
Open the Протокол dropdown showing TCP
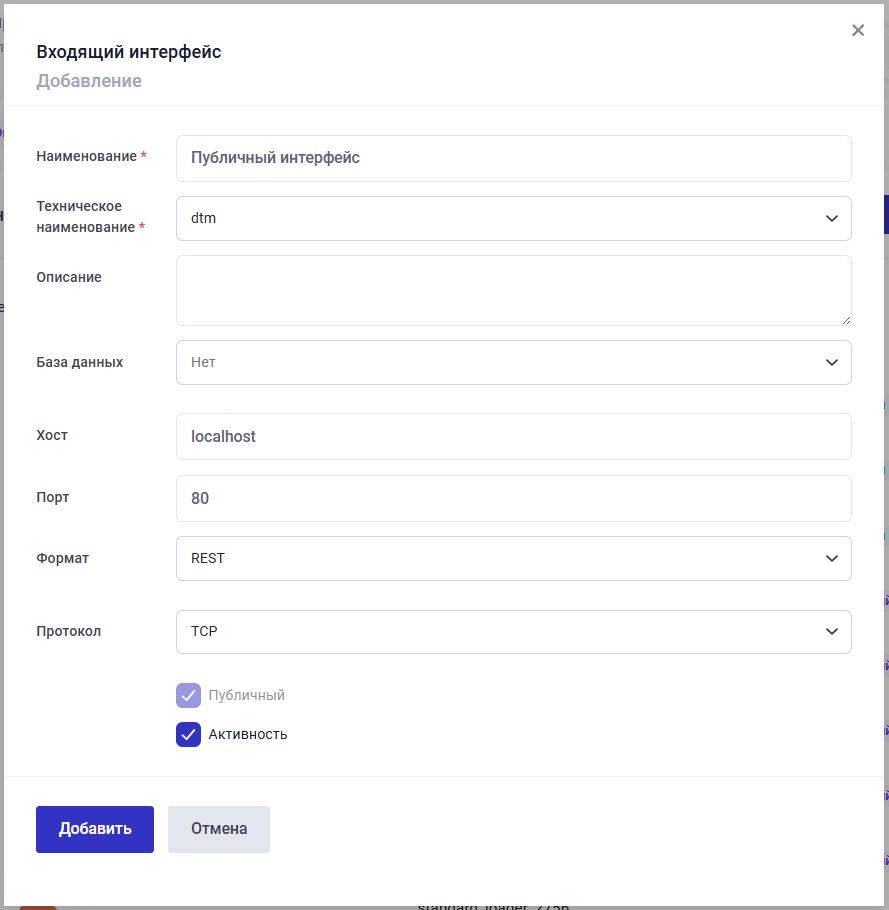pos(514,631)
